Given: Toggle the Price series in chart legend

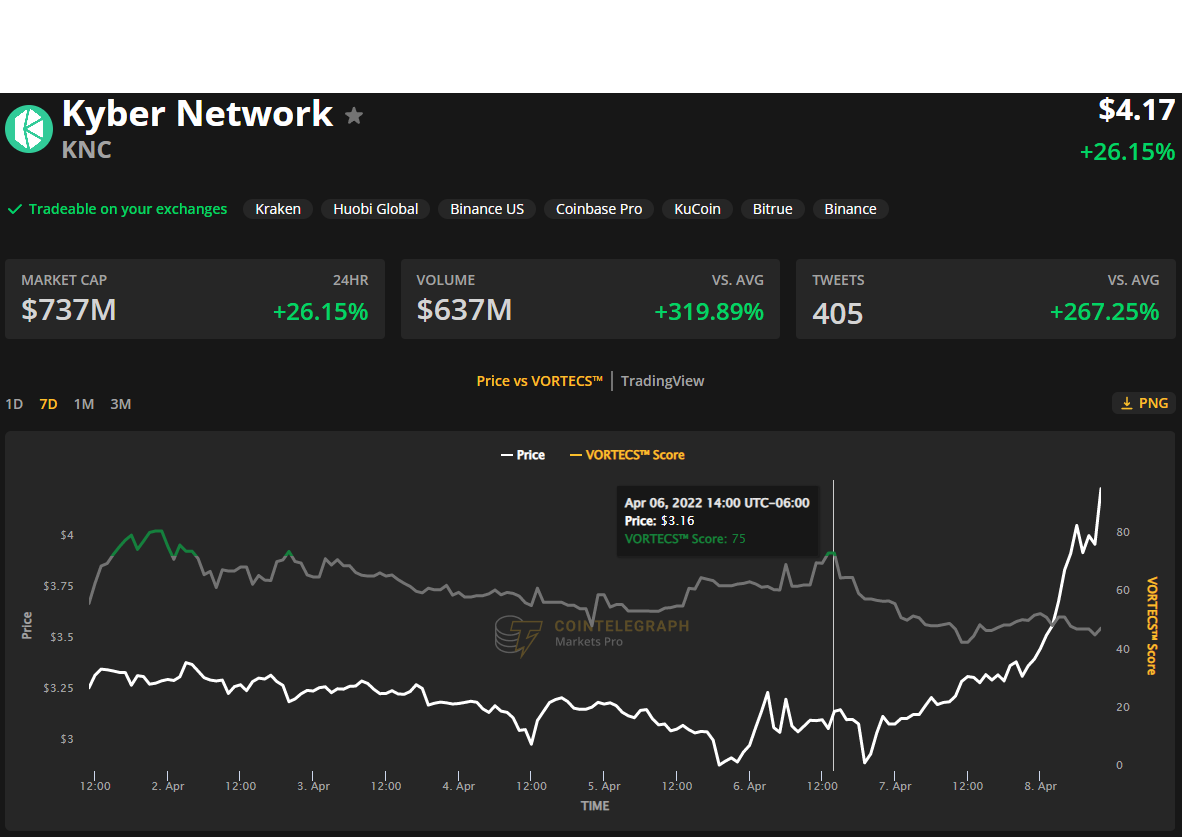Looking at the screenshot, I should (523, 455).
